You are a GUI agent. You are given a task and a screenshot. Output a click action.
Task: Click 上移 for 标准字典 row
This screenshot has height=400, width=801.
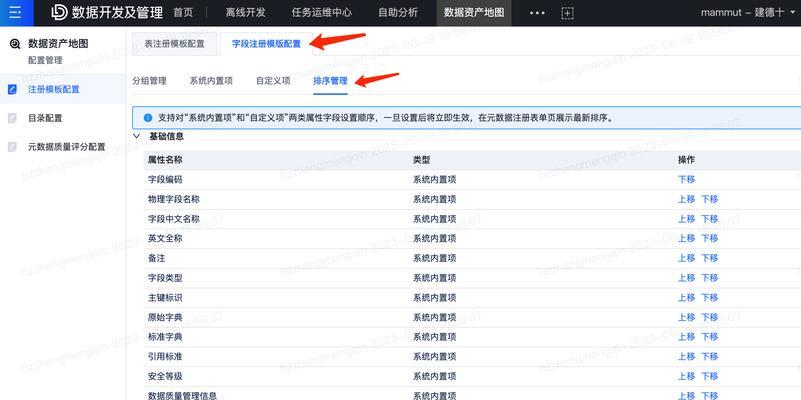point(686,337)
